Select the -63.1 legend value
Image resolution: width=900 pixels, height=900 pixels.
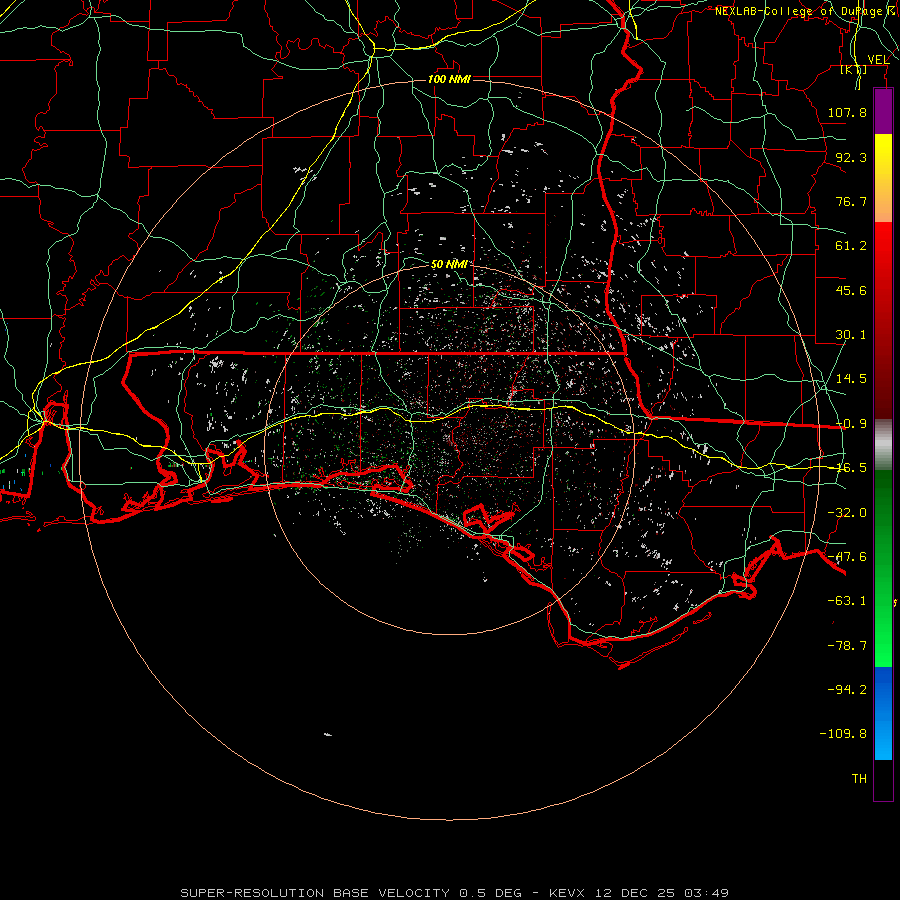coord(847,601)
